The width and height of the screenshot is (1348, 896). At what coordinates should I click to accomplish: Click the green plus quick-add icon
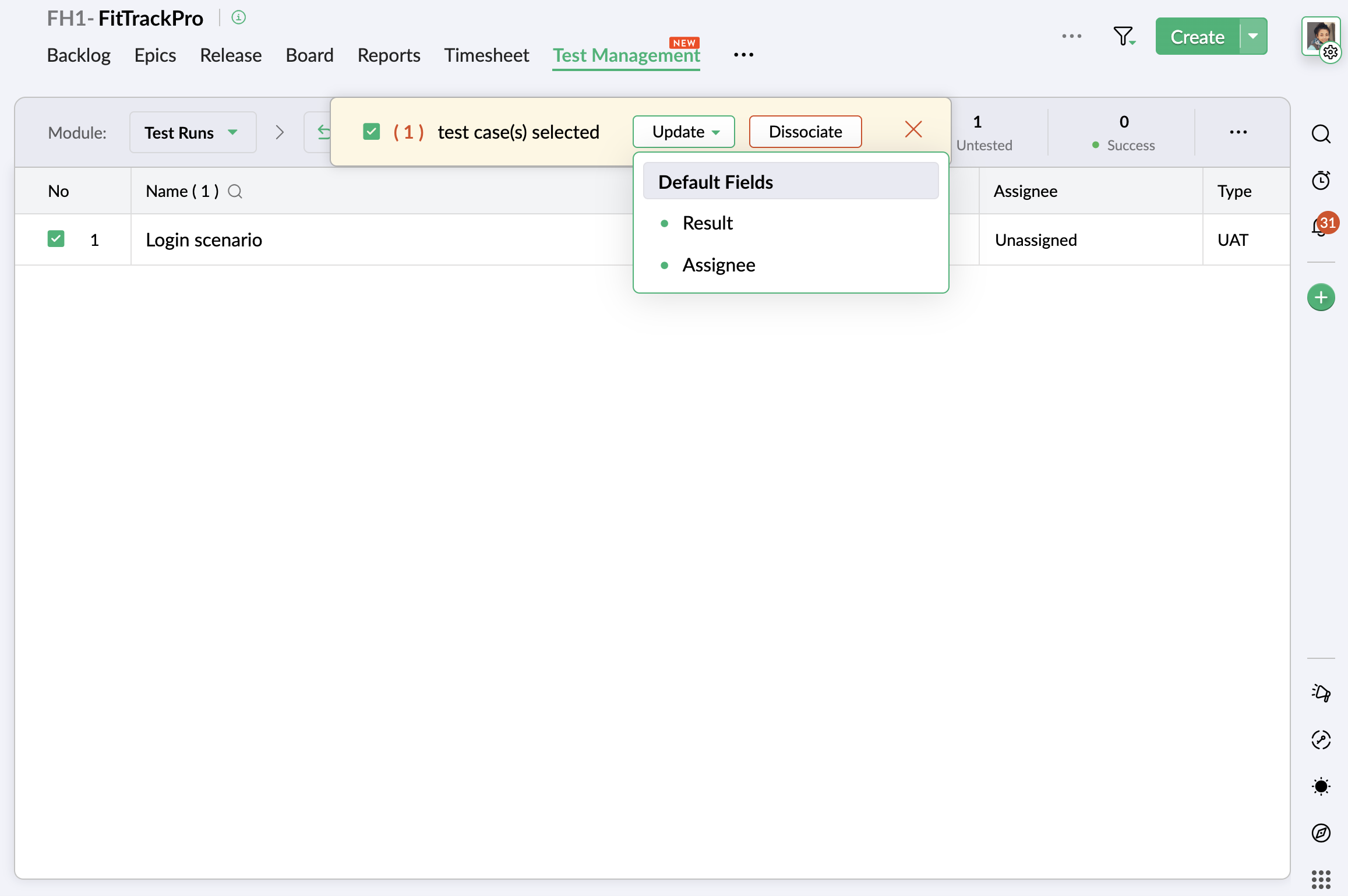[x=1321, y=298]
